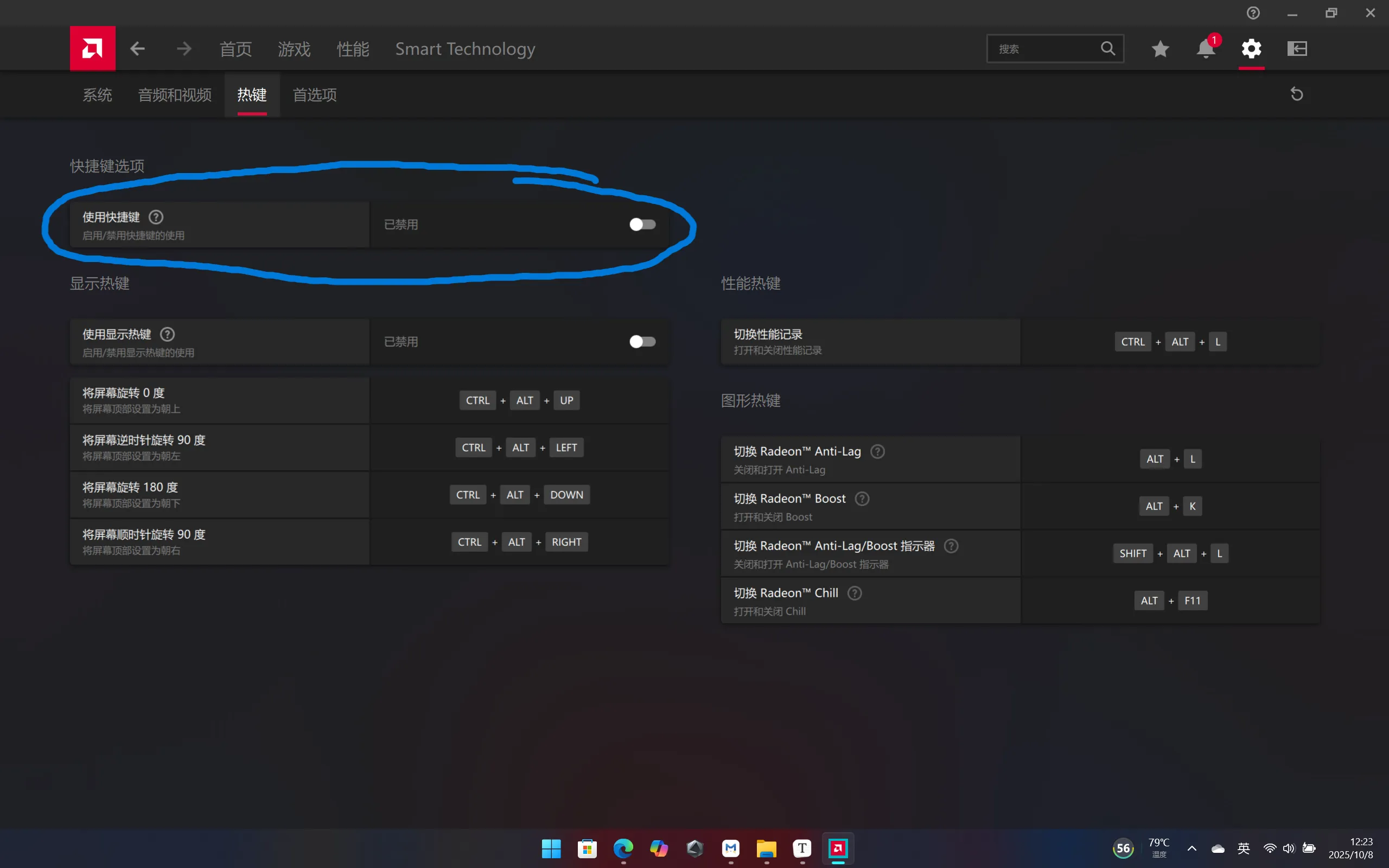
Task: Open the favorites star icon
Action: click(1160, 49)
